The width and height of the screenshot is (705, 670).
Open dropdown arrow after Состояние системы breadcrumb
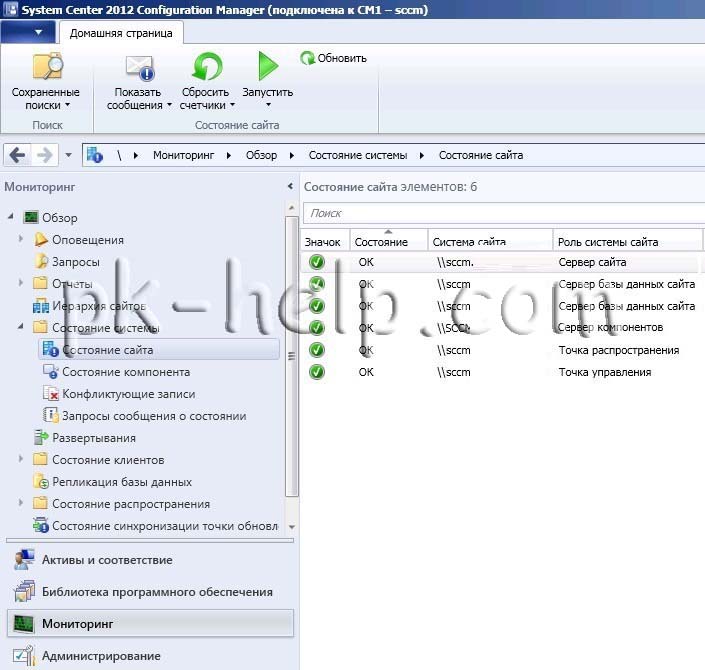422,156
